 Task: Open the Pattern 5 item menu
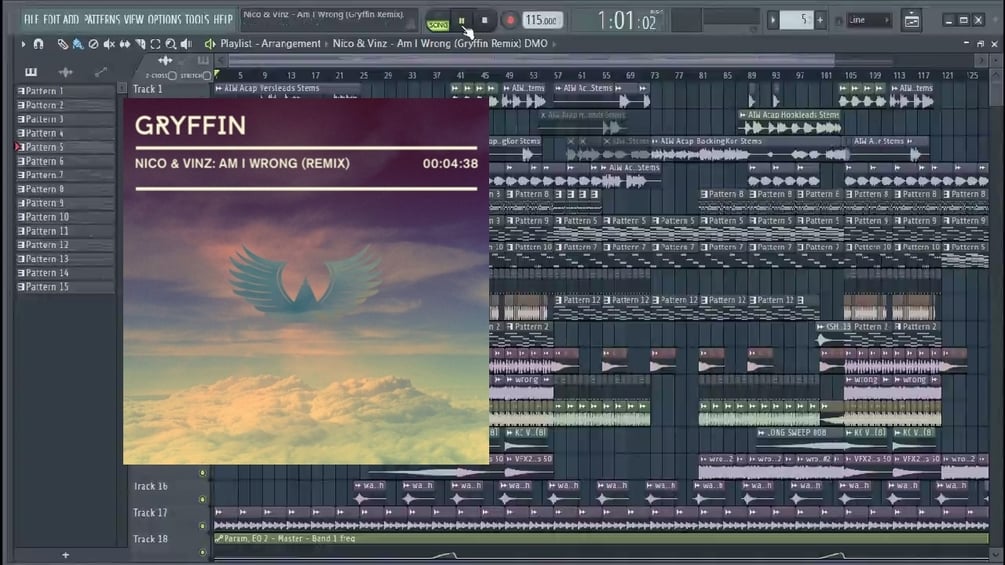coord(21,147)
